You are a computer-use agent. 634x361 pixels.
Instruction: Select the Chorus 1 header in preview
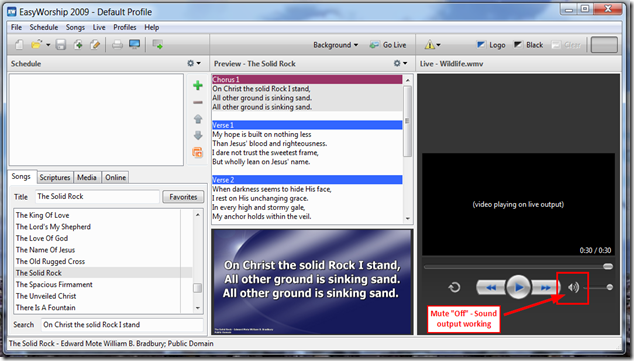307,79
